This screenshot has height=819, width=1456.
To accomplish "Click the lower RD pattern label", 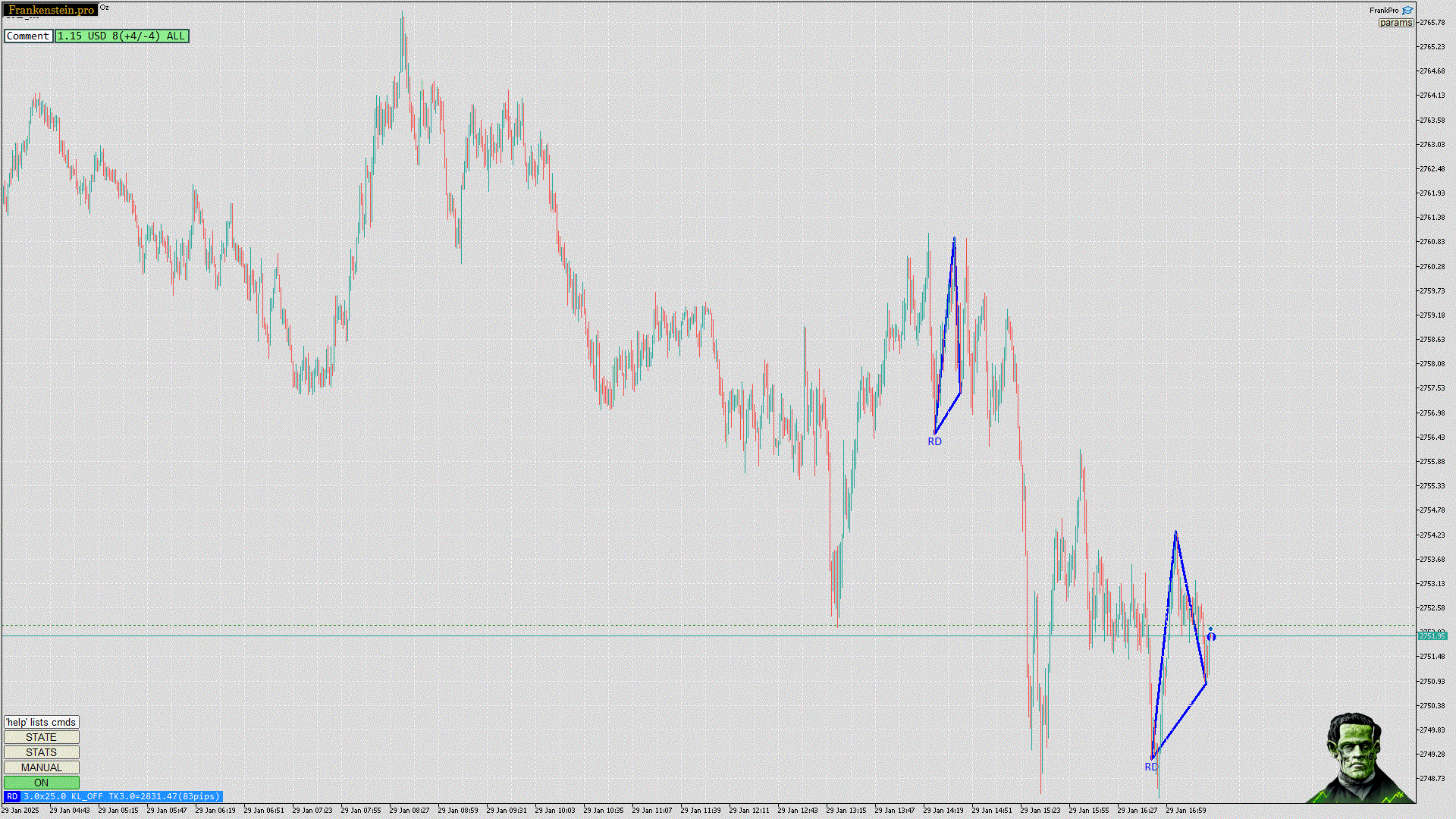I will tap(1150, 767).
